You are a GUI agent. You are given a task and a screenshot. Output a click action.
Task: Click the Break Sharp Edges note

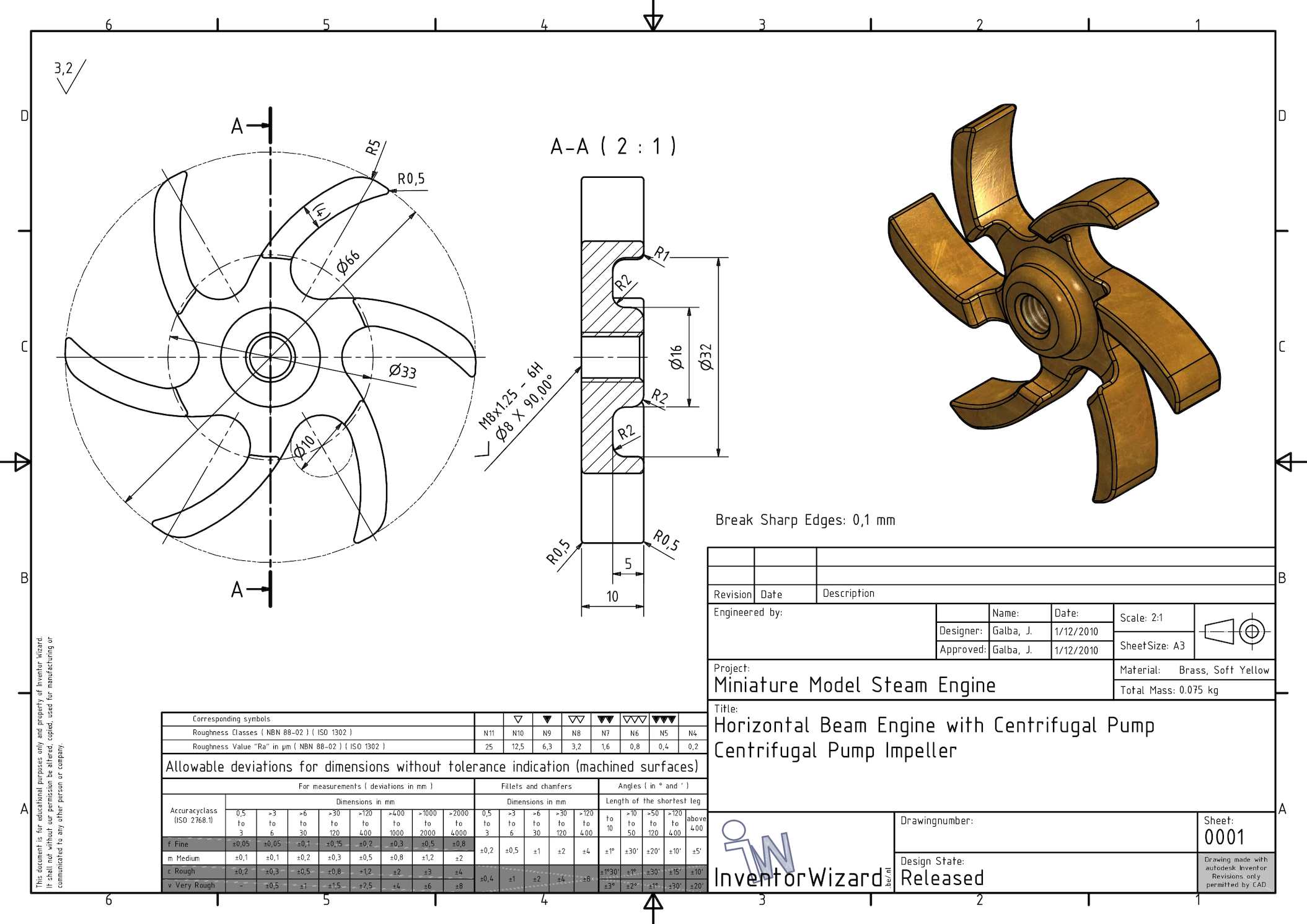(805, 520)
